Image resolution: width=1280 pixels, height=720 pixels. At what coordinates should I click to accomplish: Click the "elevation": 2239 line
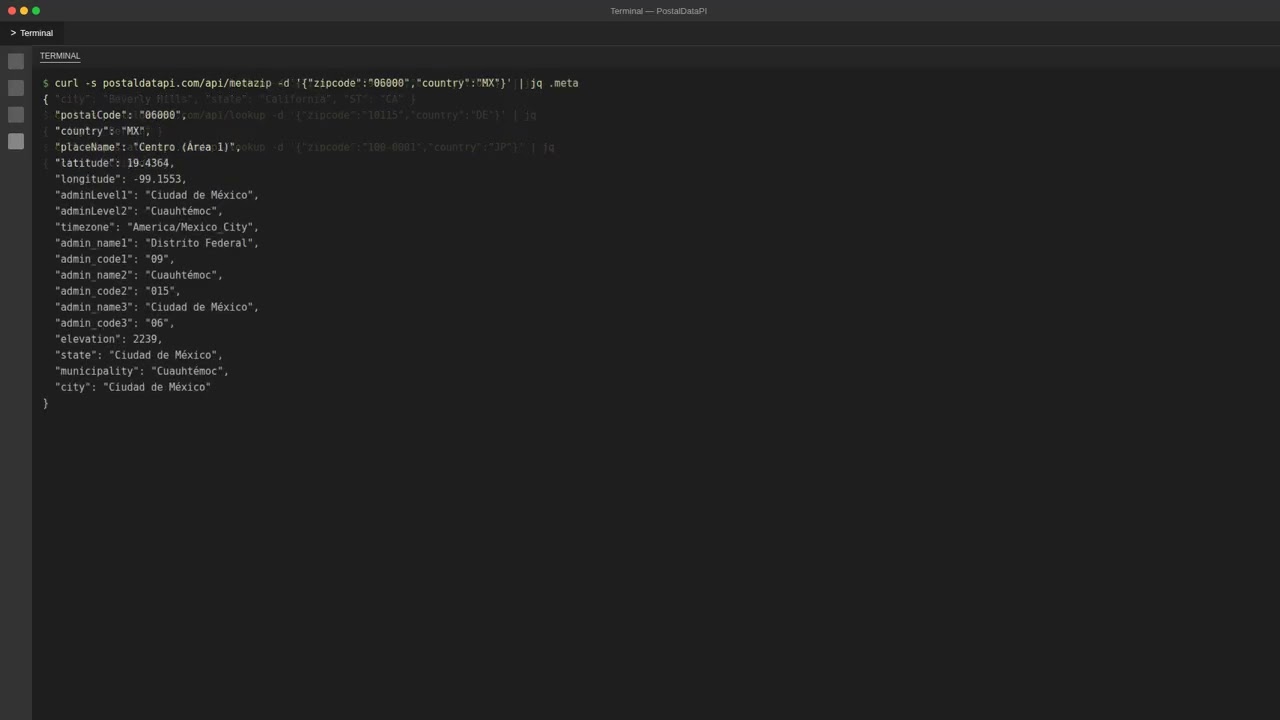point(109,339)
